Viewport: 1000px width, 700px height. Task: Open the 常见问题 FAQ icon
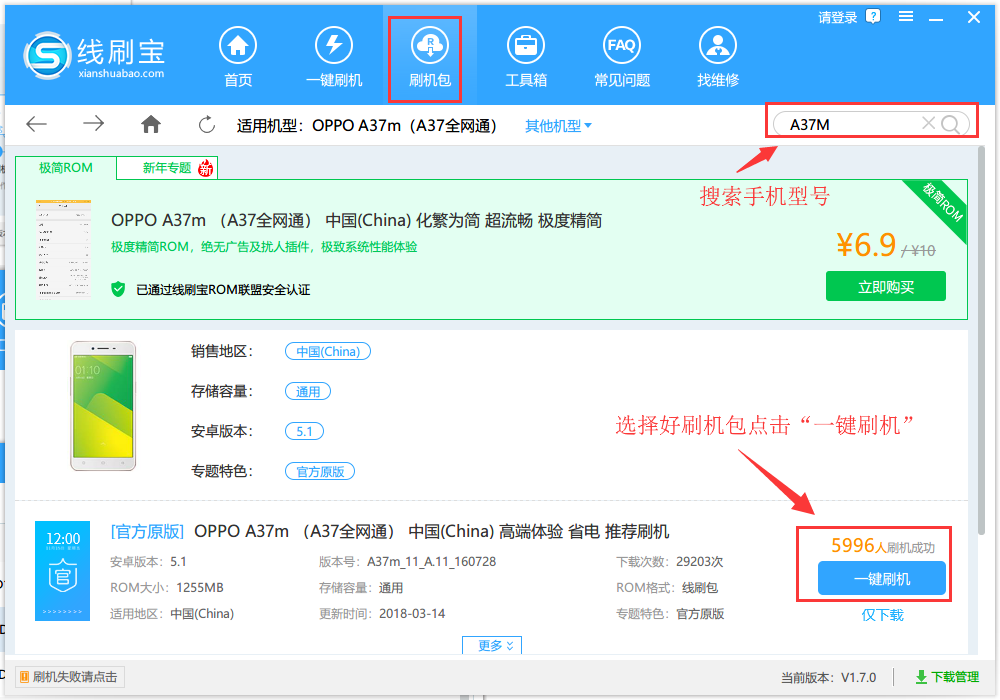click(622, 45)
